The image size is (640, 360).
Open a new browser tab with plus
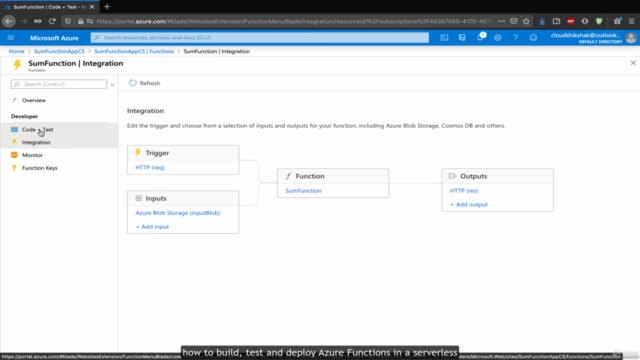click(107, 7)
